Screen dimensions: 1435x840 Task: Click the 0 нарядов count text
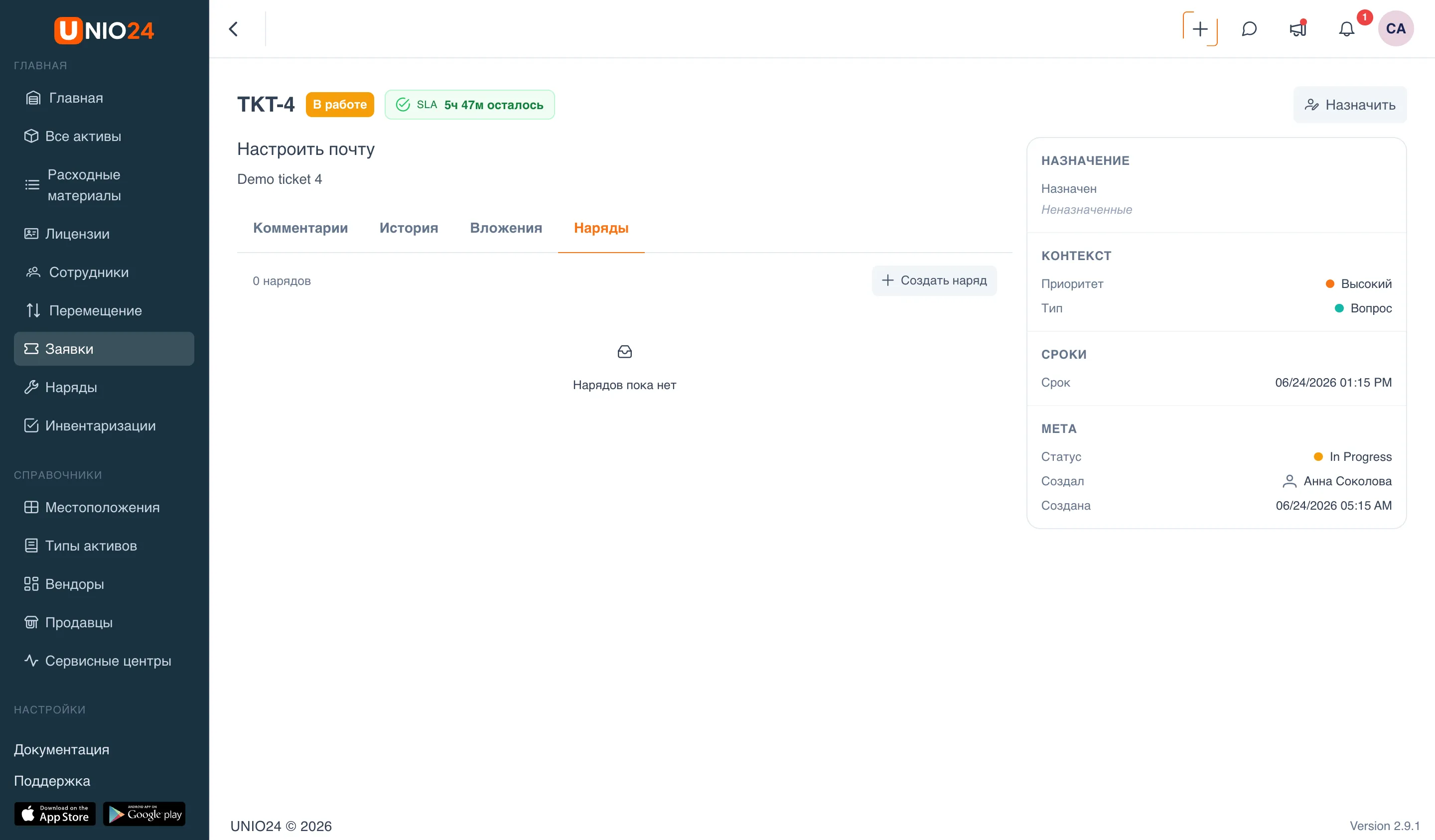point(282,281)
